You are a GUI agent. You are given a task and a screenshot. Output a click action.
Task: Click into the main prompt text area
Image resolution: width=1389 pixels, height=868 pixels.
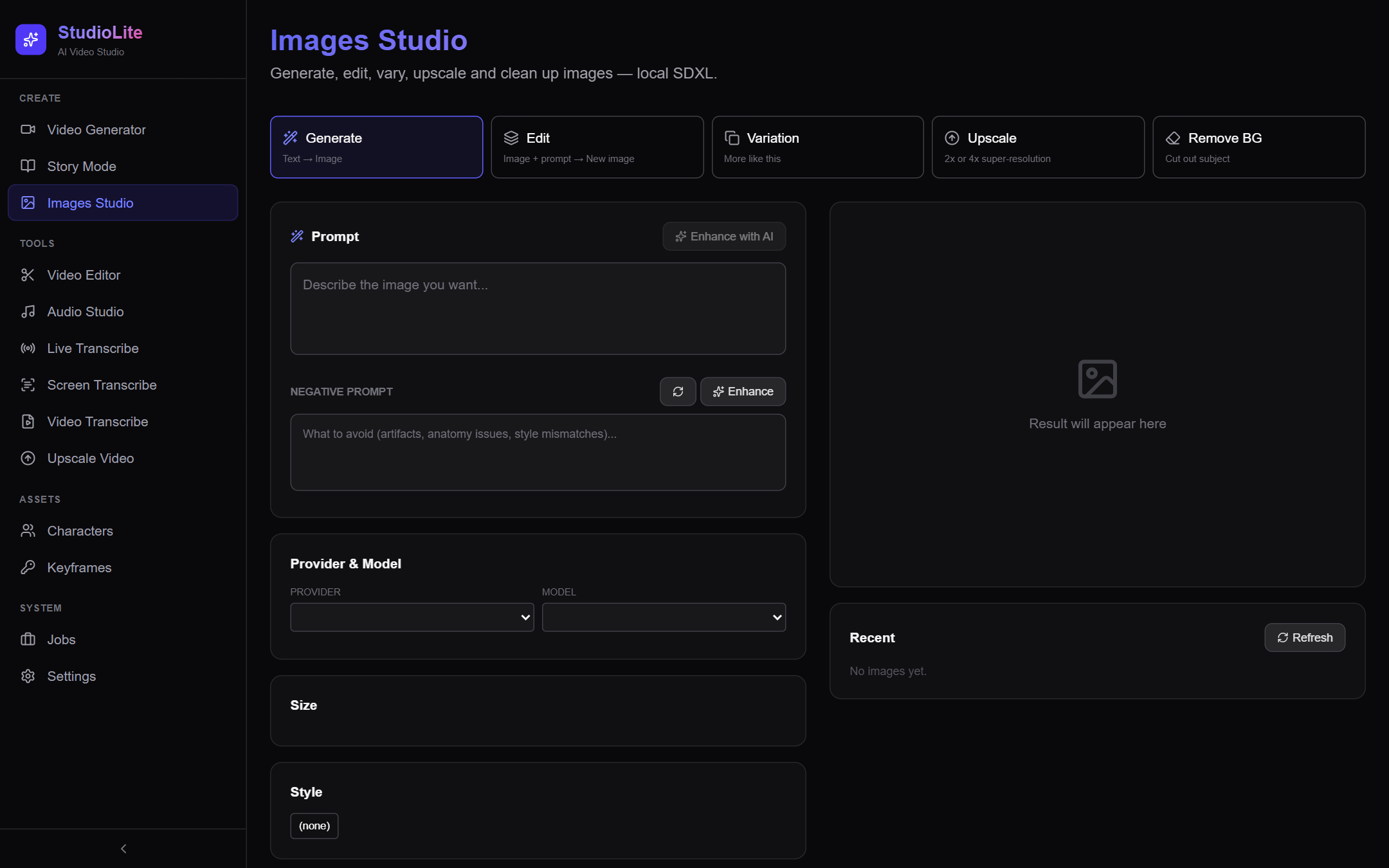(x=538, y=309)
